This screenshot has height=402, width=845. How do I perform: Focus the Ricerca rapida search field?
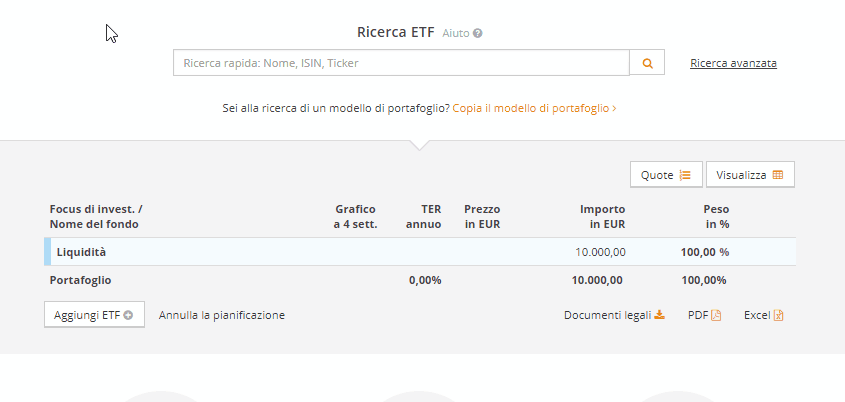pyautogui.click(x=401, y=63)
